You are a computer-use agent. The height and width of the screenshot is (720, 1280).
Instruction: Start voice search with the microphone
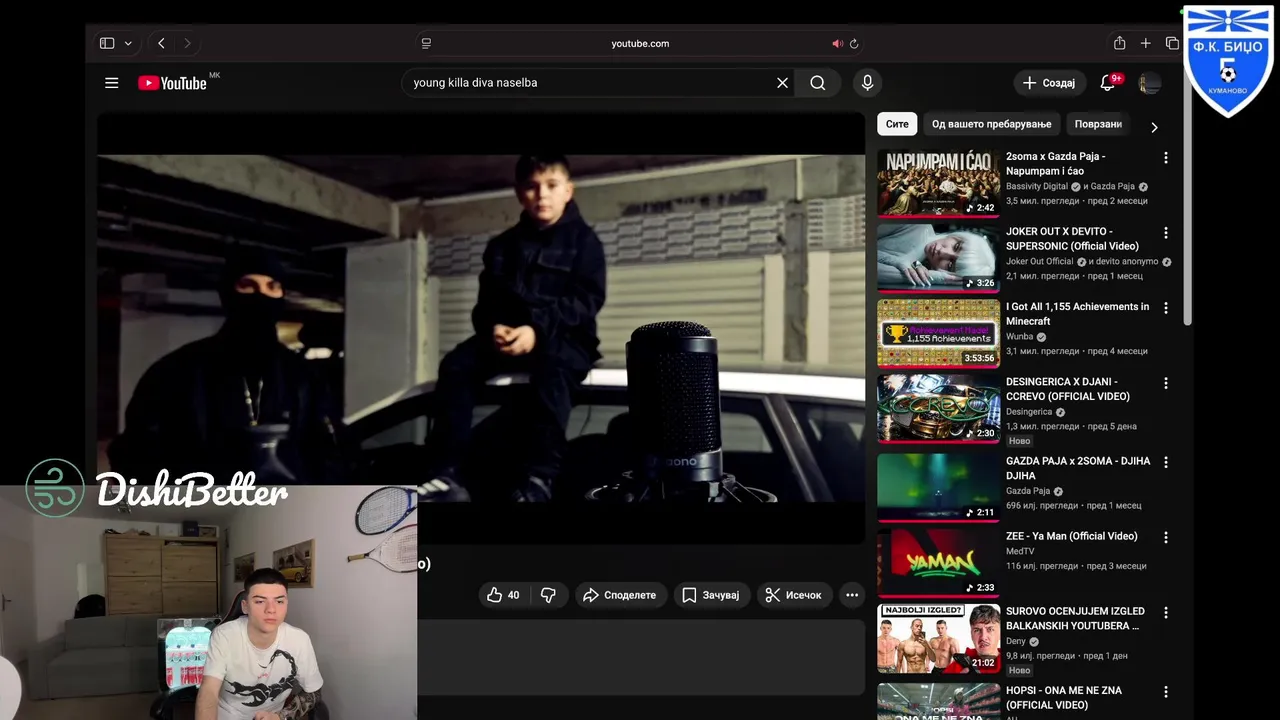[868, 83]
